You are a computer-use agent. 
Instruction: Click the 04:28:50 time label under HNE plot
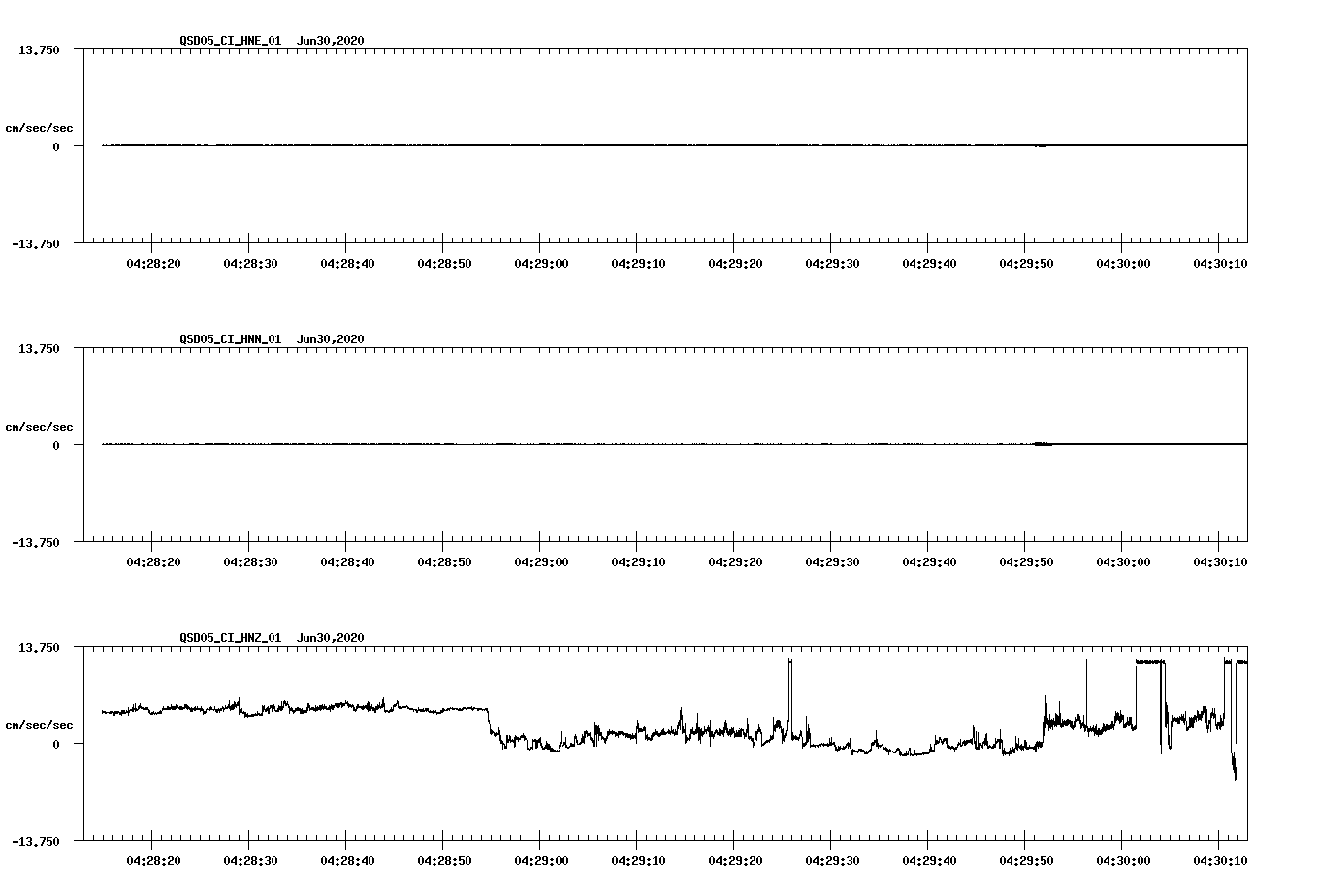444,264
